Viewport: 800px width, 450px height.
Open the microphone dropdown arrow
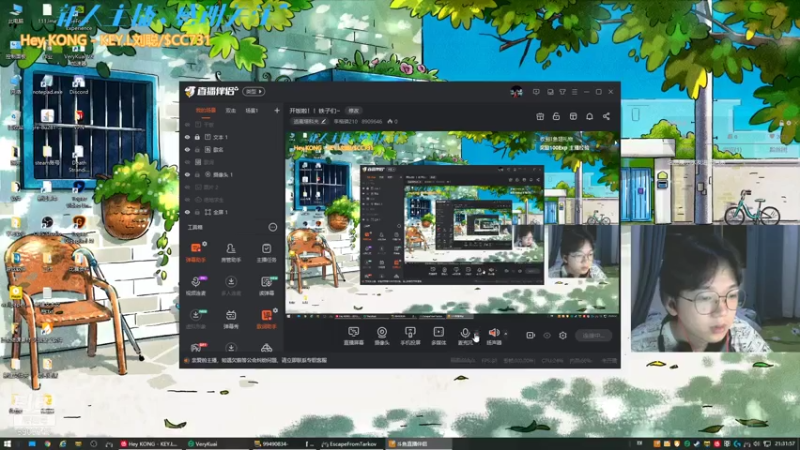(477, 334)
